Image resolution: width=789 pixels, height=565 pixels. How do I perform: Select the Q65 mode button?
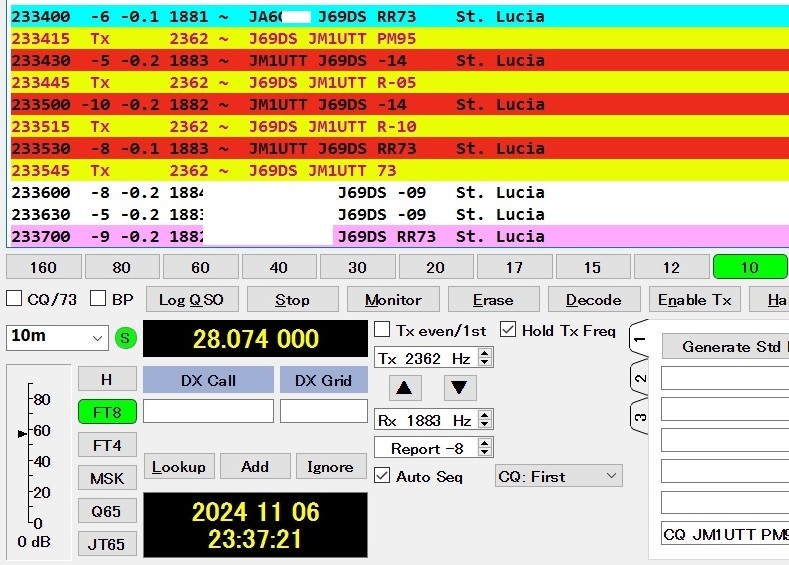[x=107, y=511]
